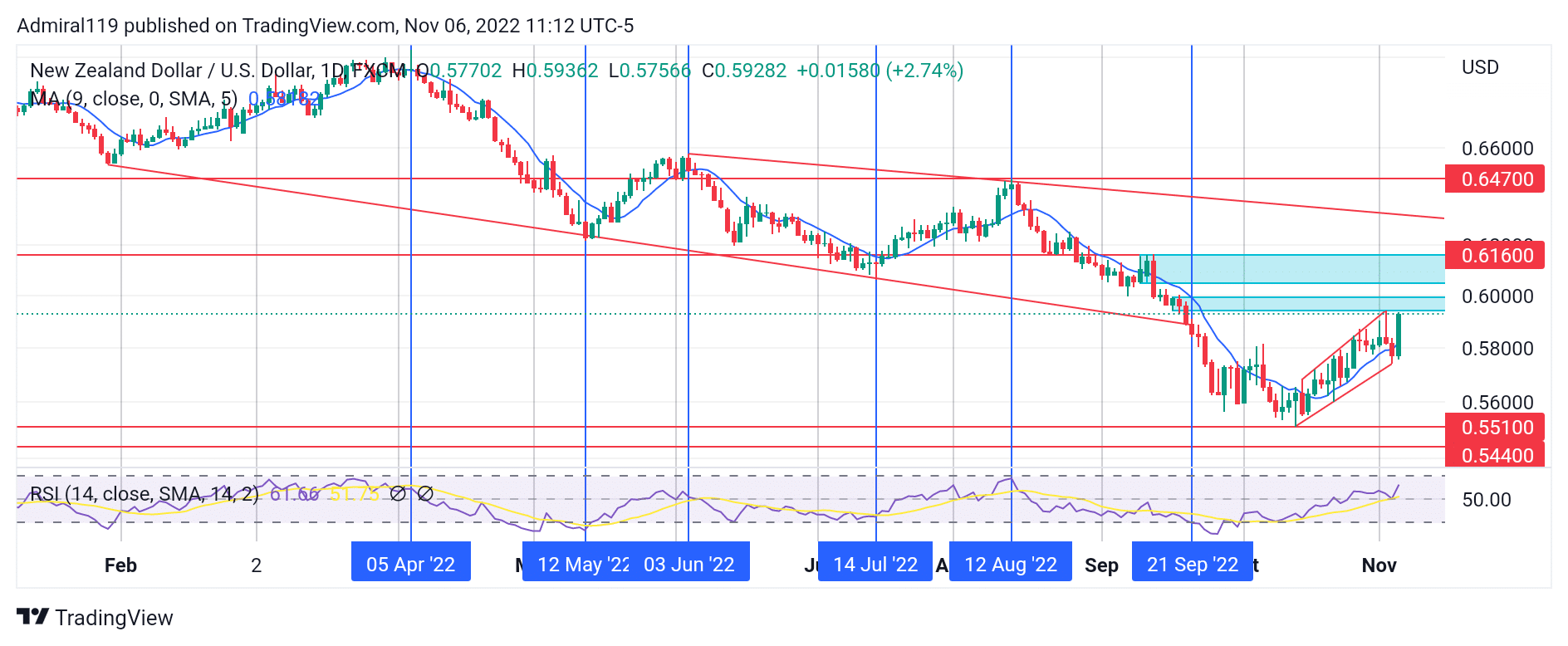Screen dimensions: 1568x646
Task: Click the Admiral119 published header text
Action: 325,26
